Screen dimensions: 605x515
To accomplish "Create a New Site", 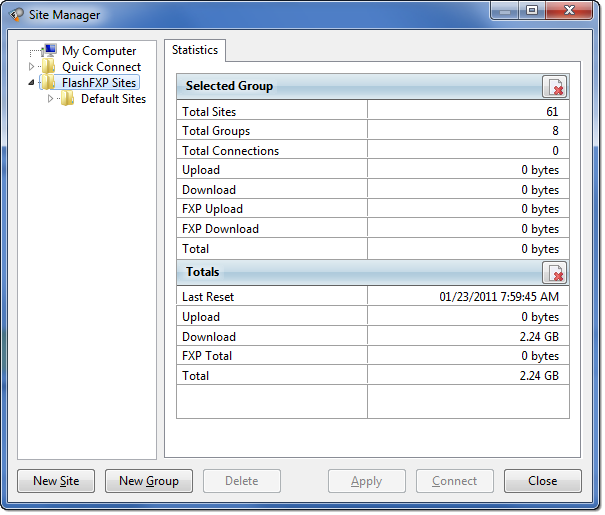I will pyautogui.click(x=56, y=483).
